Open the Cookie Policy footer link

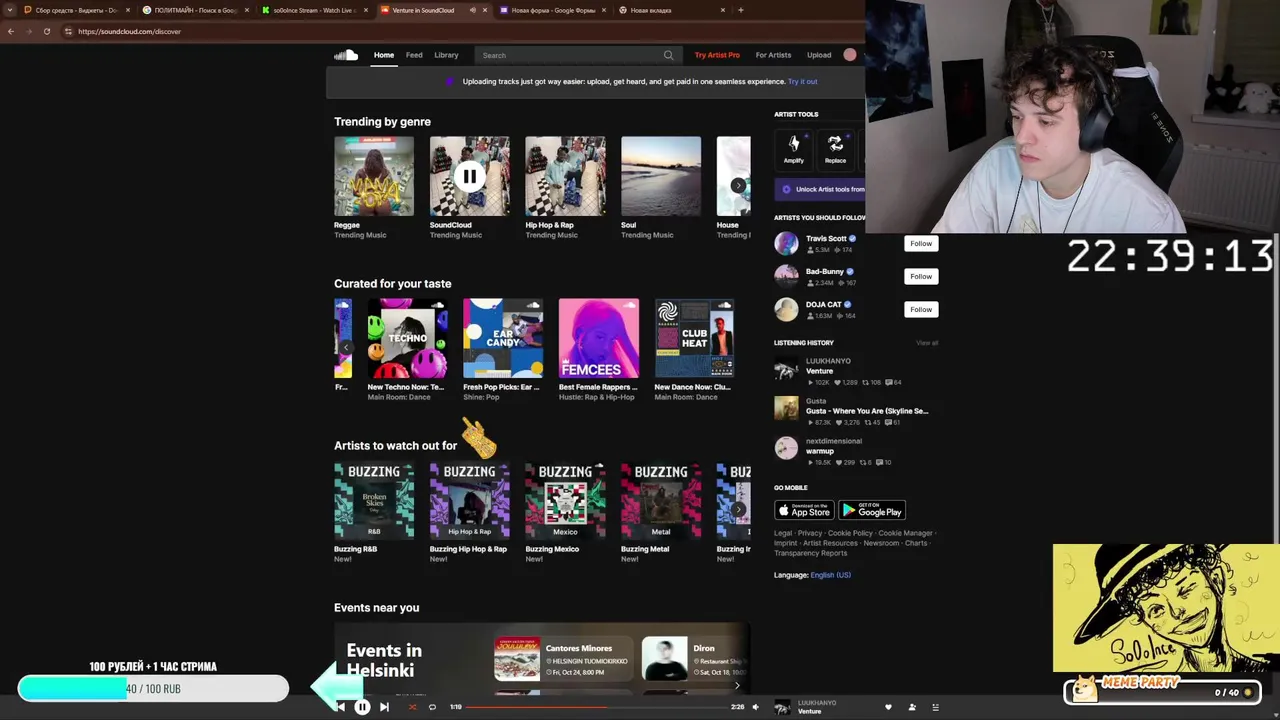point(850,533)
